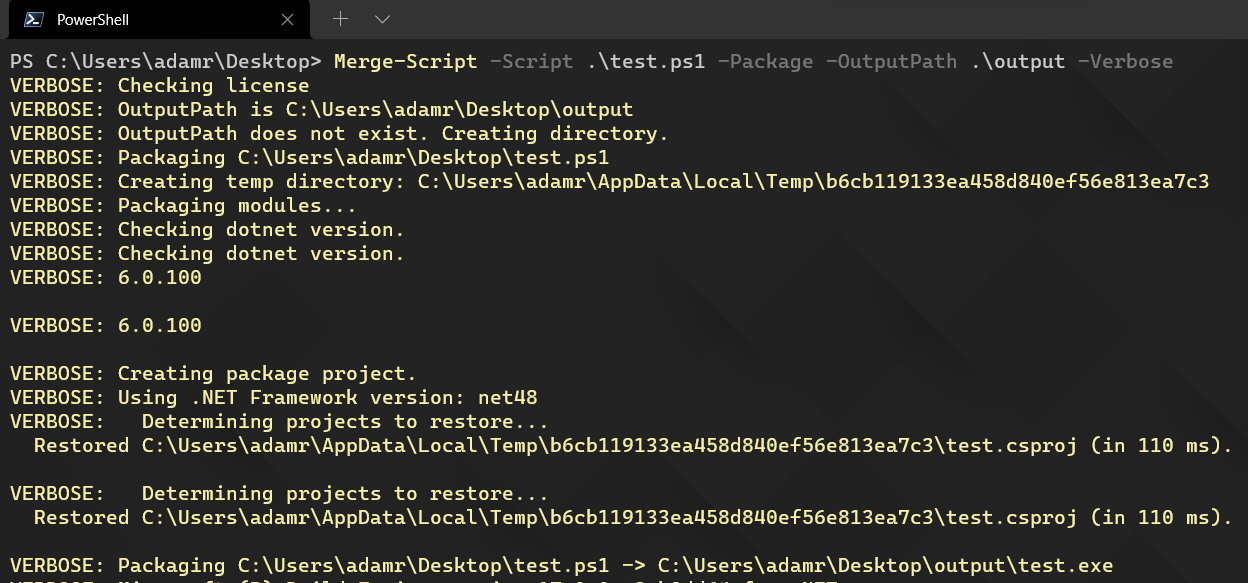Click the -OutputPath parameter text
The width and height of the screenshot is (1248, 583).
(891, 61)
